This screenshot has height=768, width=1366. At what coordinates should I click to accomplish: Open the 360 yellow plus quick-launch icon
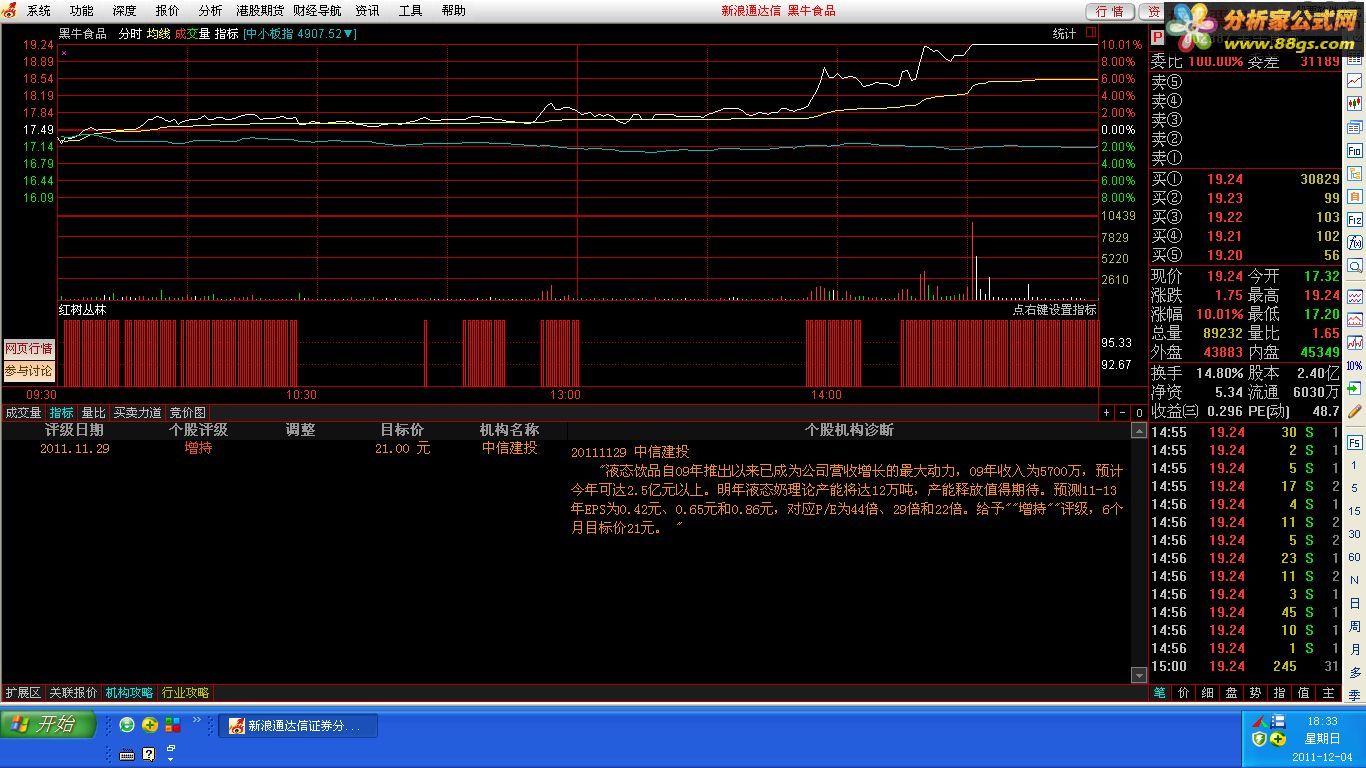click(150, 725)
